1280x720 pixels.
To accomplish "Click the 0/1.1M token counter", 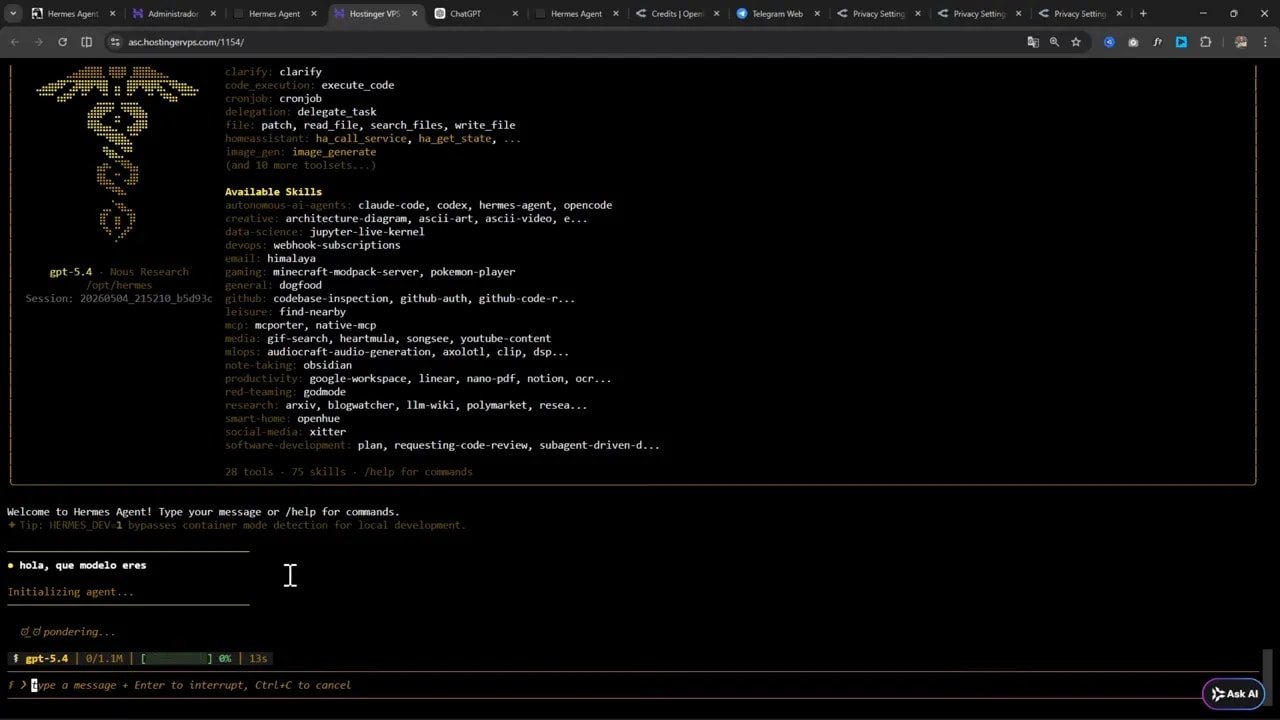I will (x=105, y=658).
